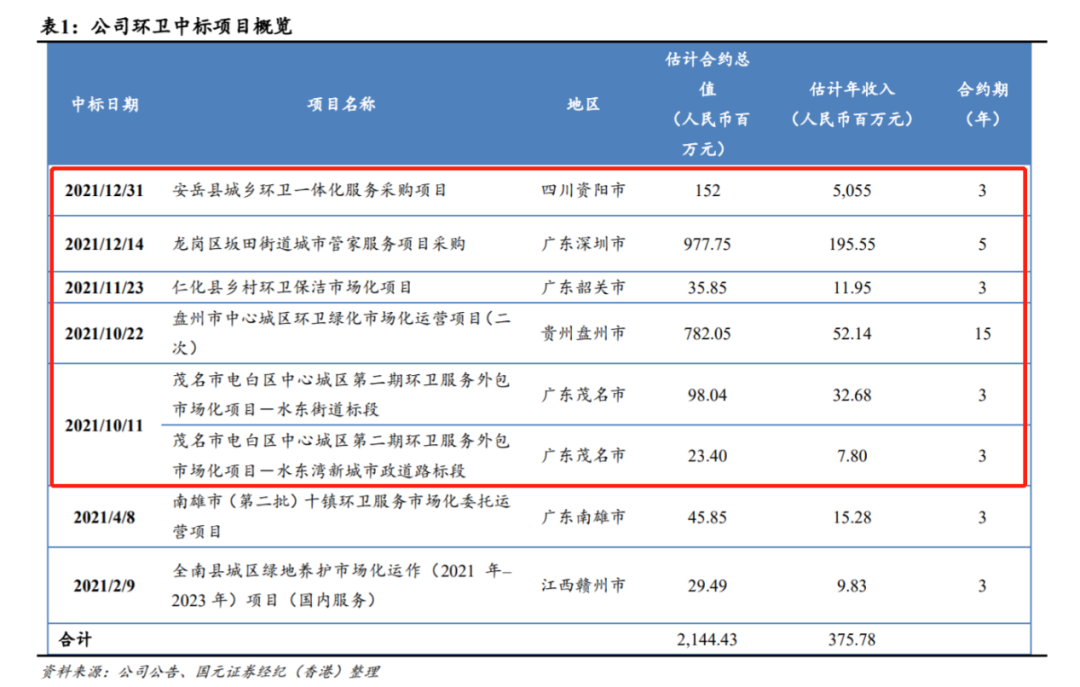Click contract value 977.75
The height and width of the screenshot is (687, 1080).
707,245
